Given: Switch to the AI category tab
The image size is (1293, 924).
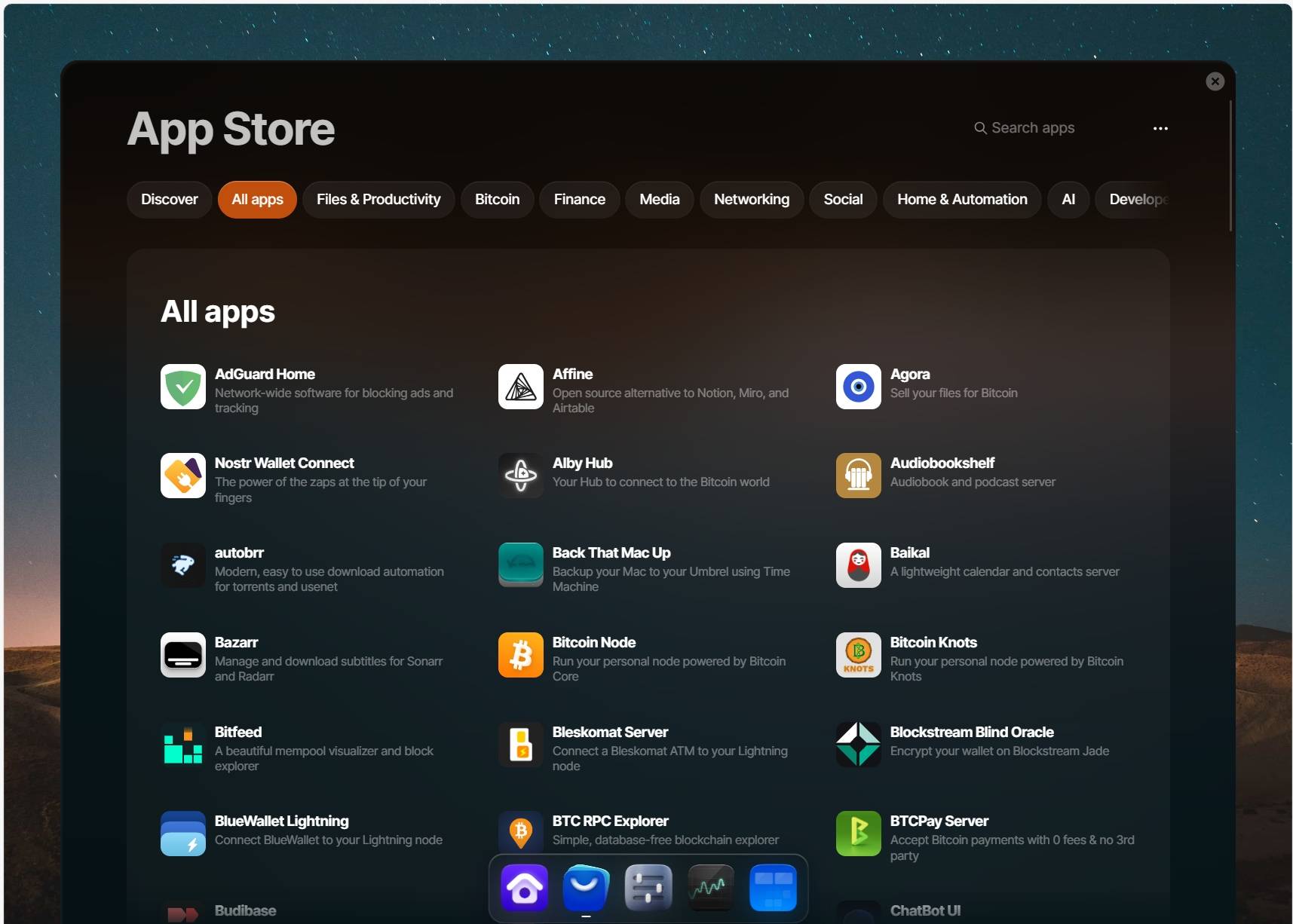Looking at the screenshot, I should [x=1068, y=200].
